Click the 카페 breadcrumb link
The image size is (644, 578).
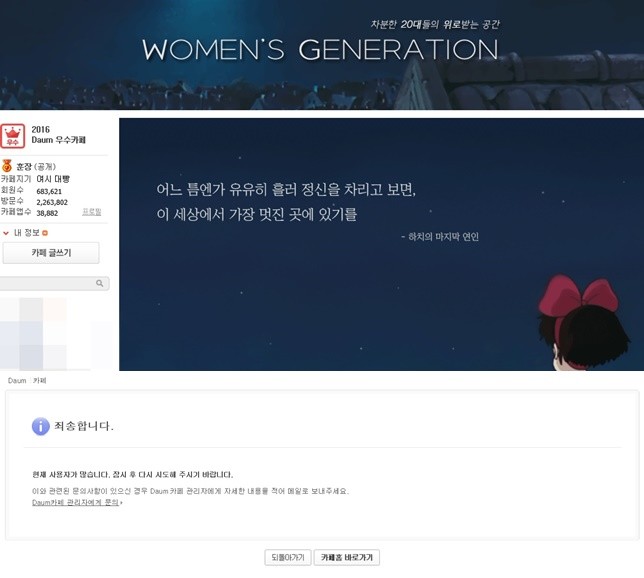click(x=39, y=381)
